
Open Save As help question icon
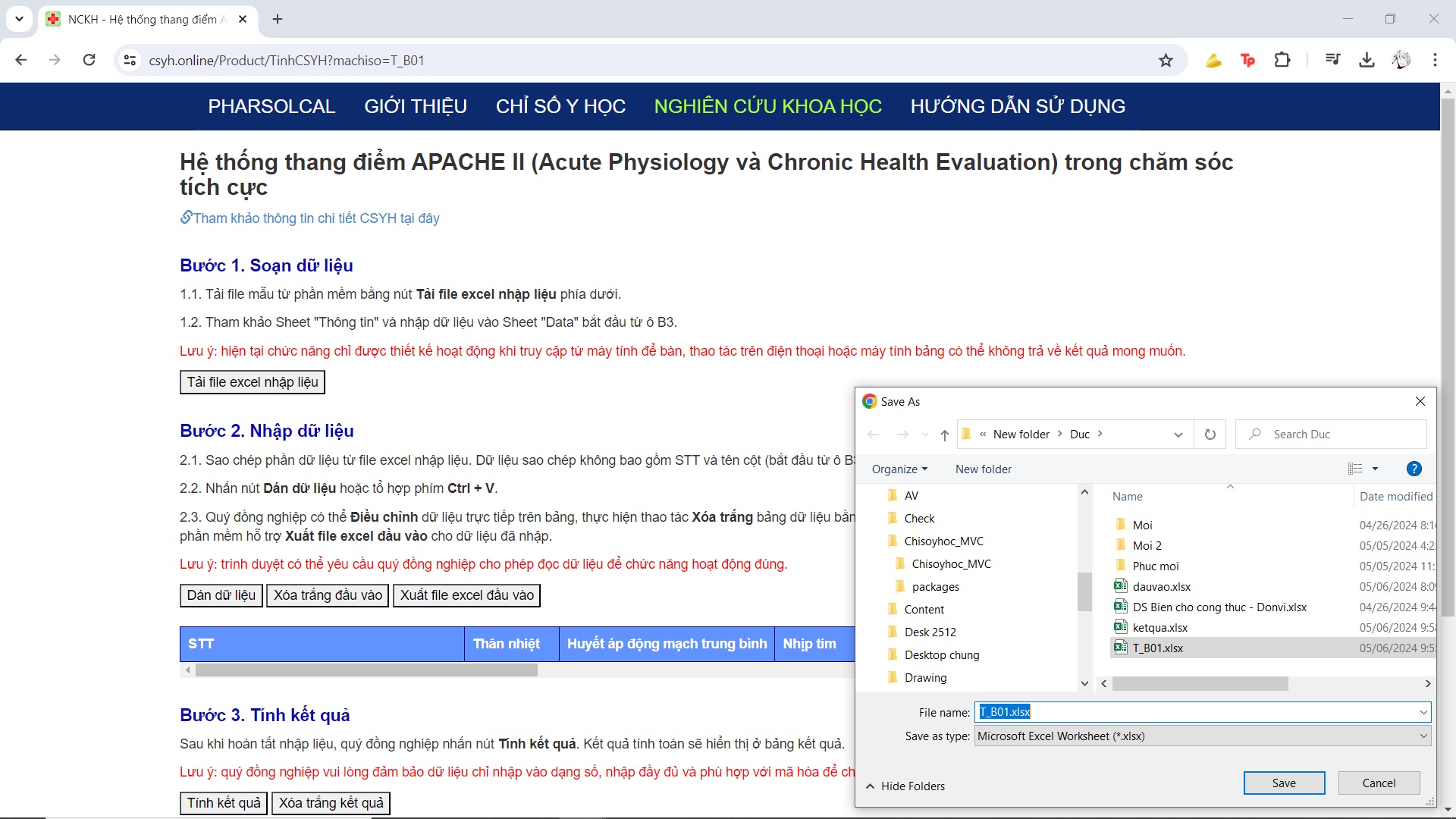1414,469
